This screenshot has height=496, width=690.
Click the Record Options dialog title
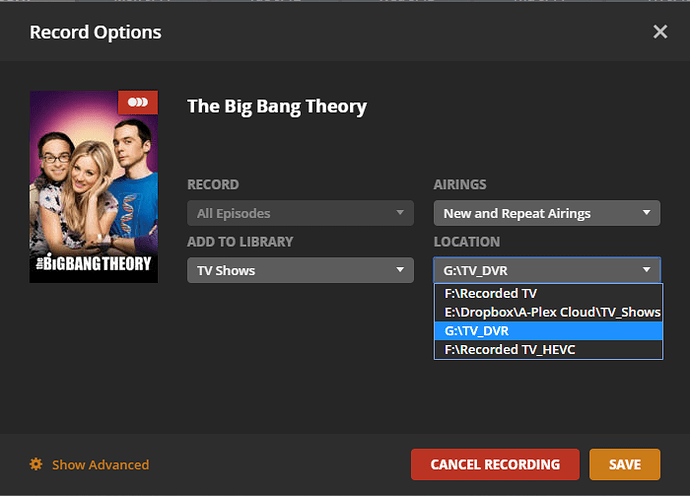95,32
